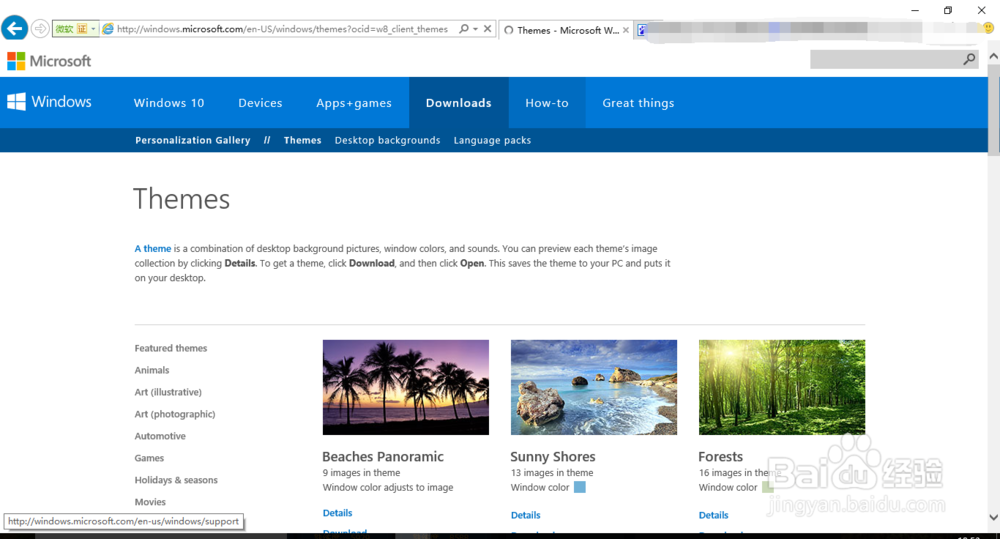Image resolution: width=1000 pixels, height=539 pixels.
Task: Close the Themes browser tab
Action: coord(626,30)
